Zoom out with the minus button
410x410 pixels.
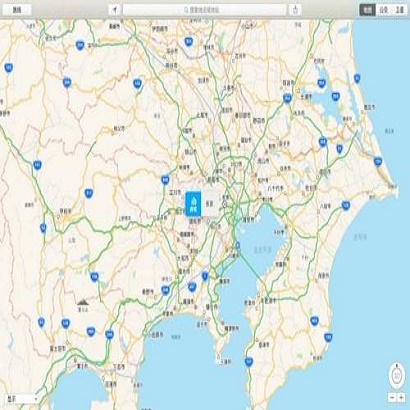pos(392,397)
